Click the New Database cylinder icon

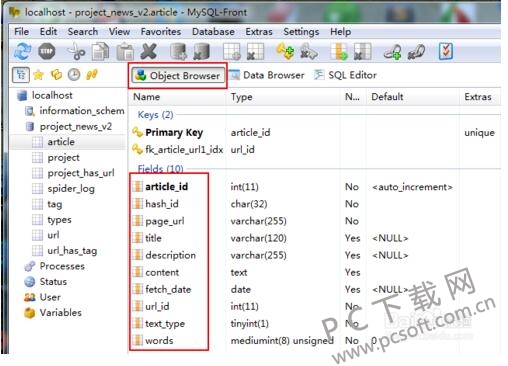point(179,52)
